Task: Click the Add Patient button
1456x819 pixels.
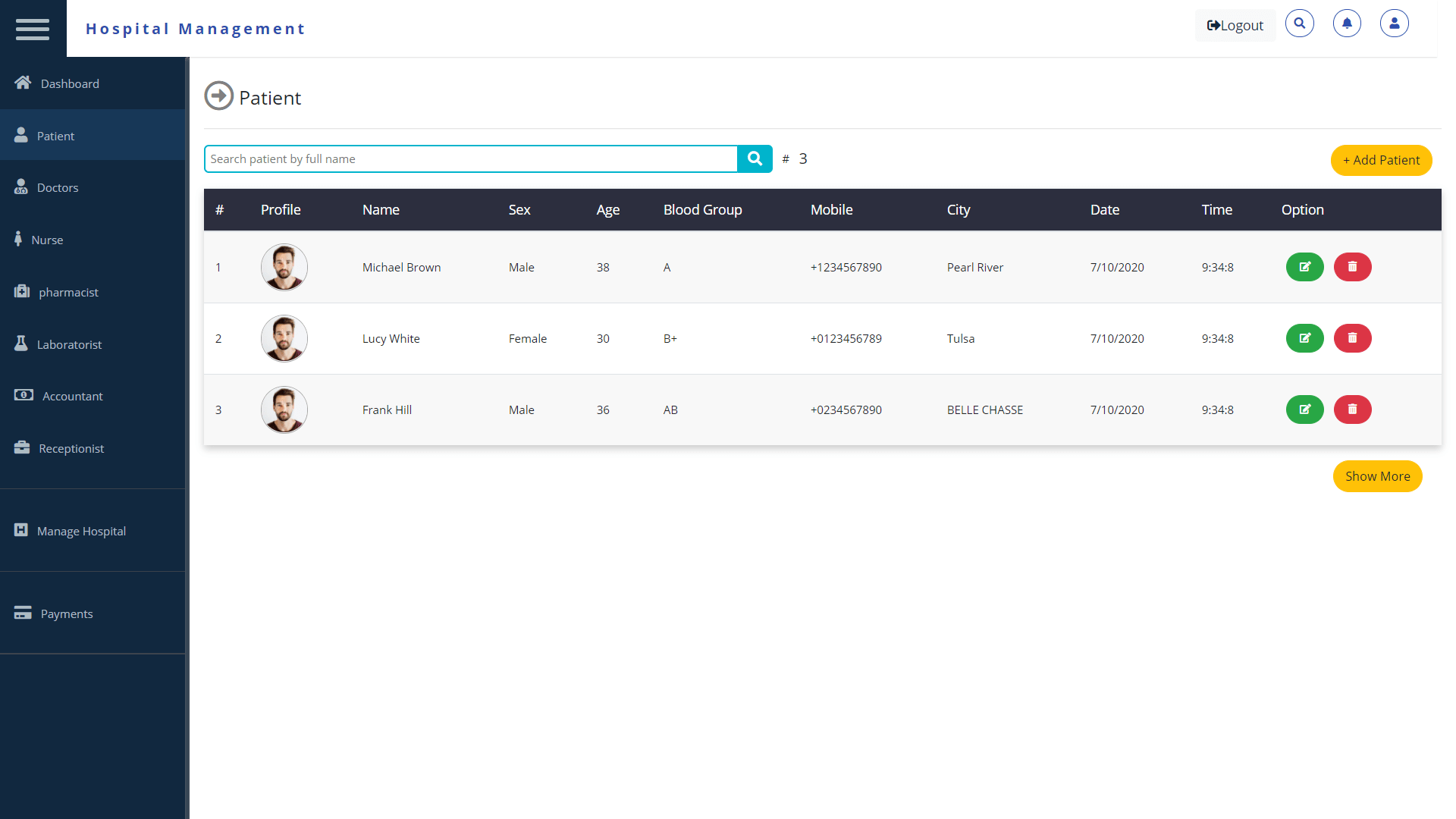Action: (x=1381, y=160)
